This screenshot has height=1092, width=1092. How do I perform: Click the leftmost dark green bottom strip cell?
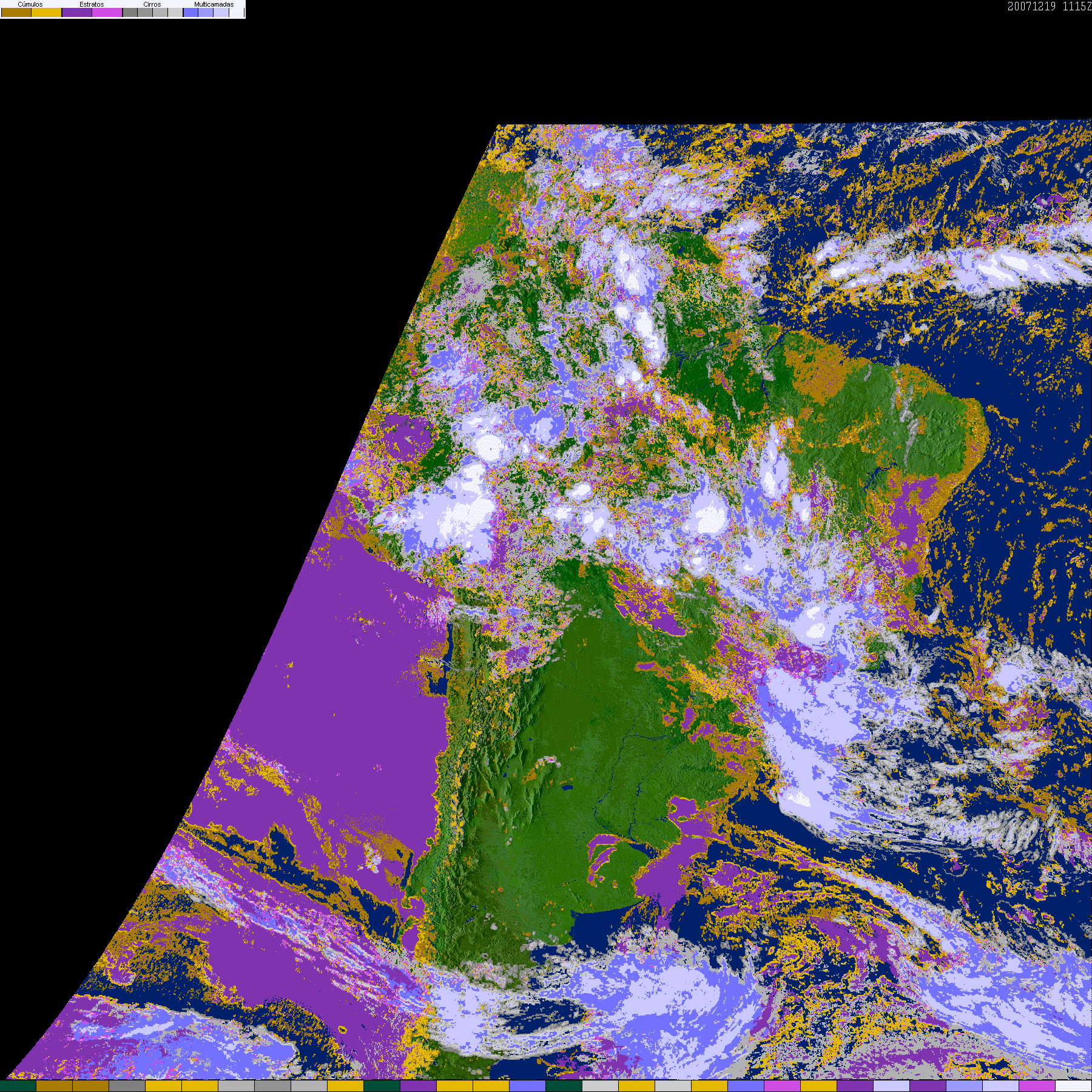coord(18,1086)
